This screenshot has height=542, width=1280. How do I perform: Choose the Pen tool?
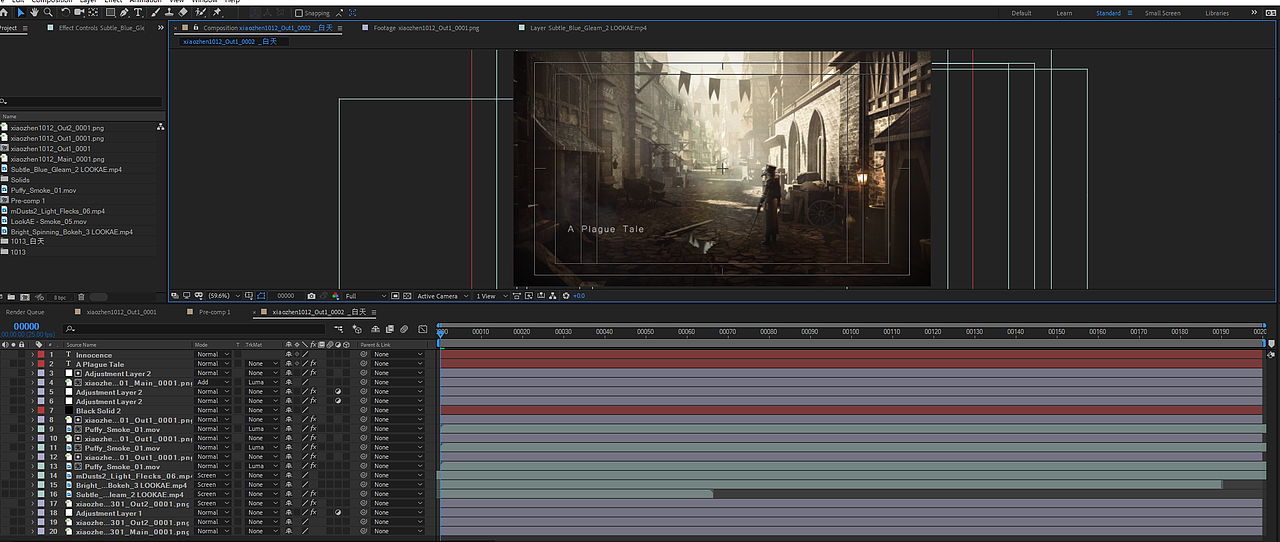pyautogui.click(x=124, y=12)
